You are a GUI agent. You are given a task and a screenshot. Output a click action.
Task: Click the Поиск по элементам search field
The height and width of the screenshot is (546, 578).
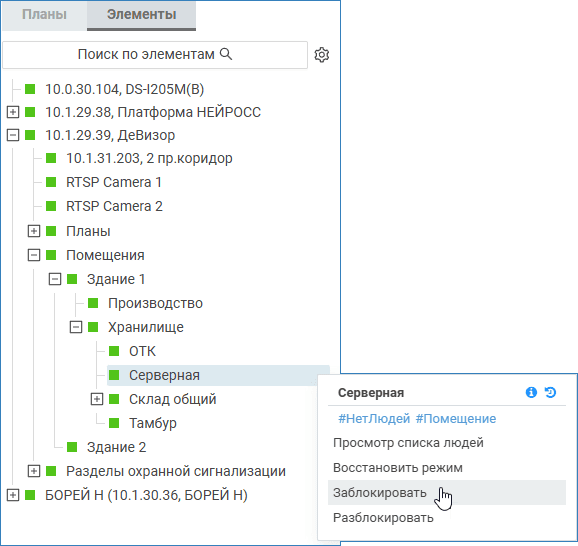point(155,55)
